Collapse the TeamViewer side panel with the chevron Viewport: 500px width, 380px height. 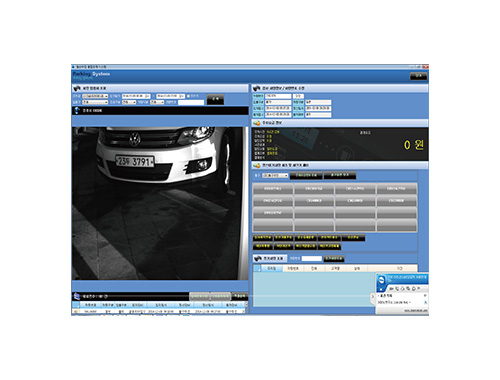(x=373, y=297)
